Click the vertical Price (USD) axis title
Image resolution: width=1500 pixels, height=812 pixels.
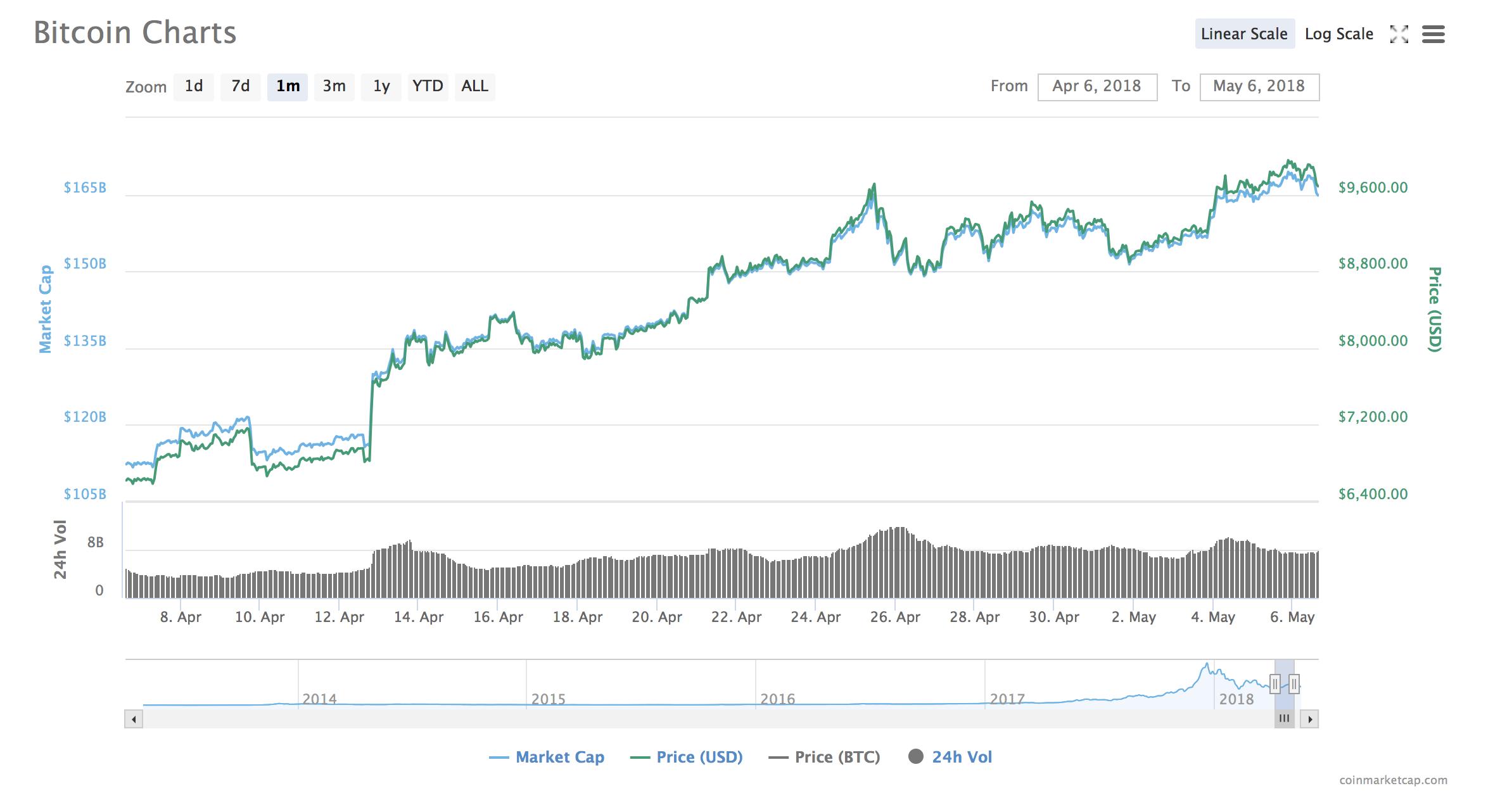coord(1435,309)
